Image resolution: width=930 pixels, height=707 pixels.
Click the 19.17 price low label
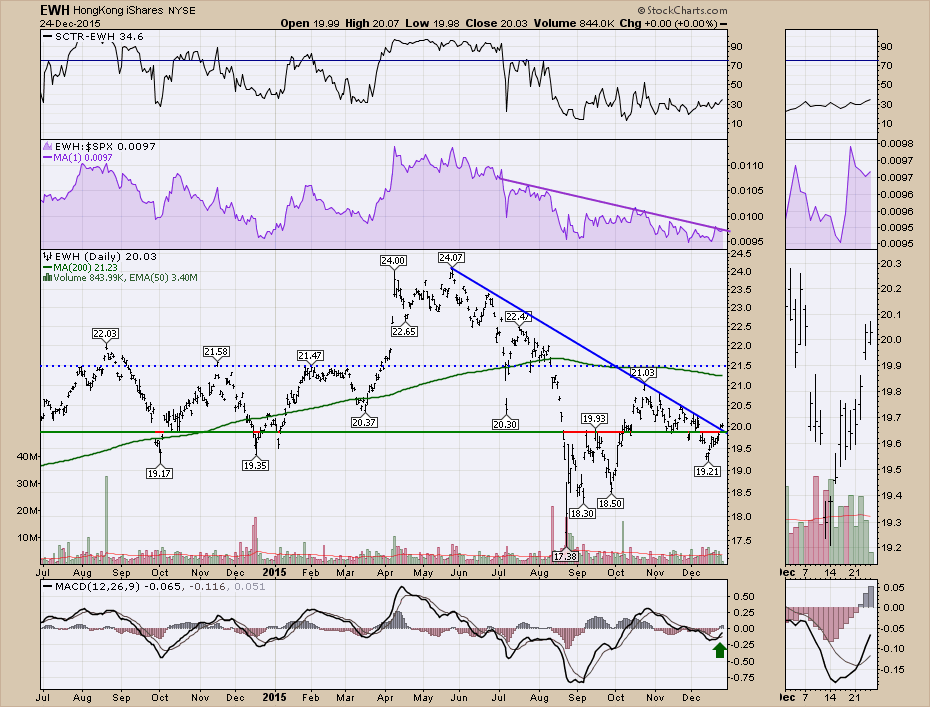pyautogui.click(x=159, y=473)
